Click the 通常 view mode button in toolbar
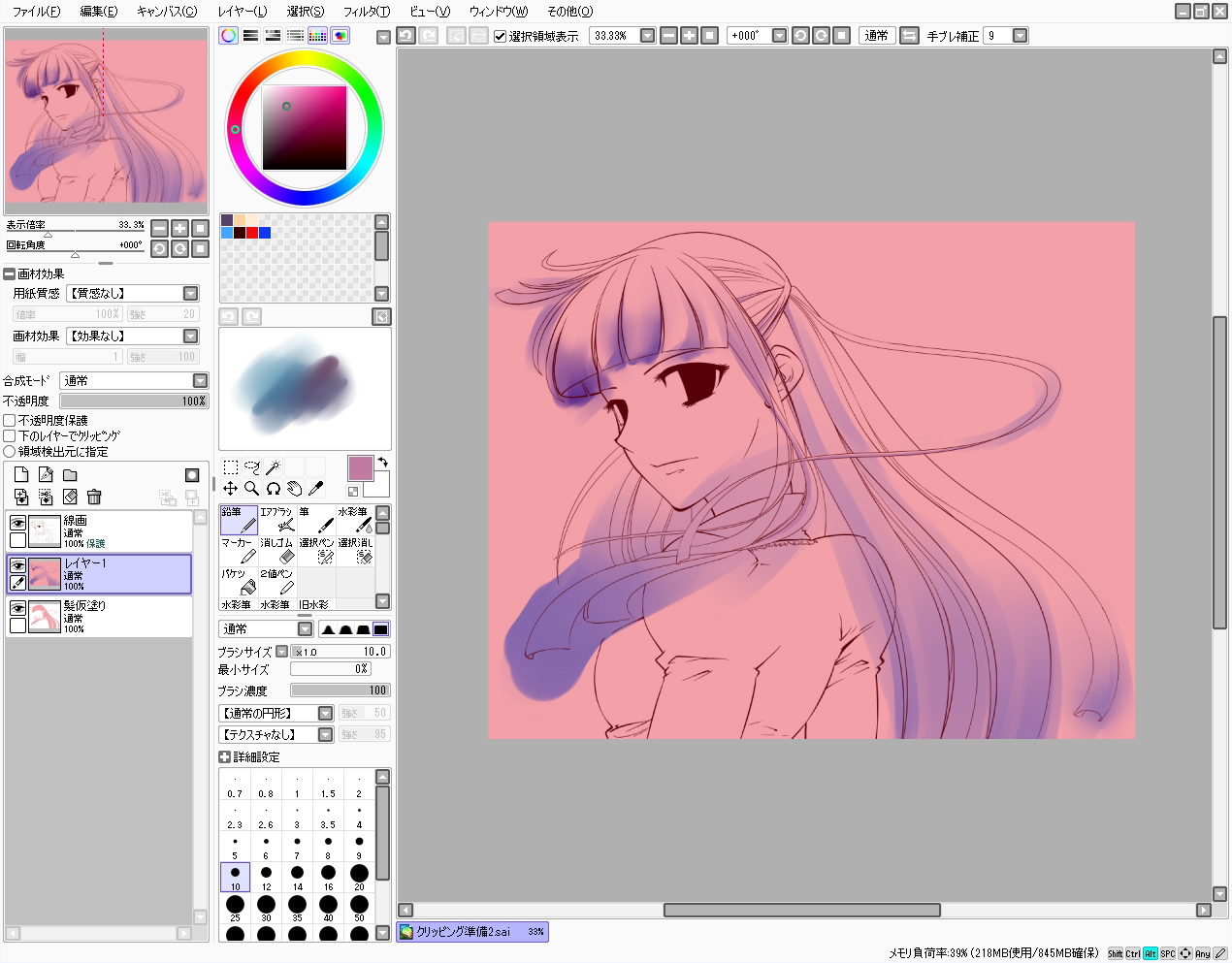Viewport: 1232px width, 963px height. click(x=877, y=36)
